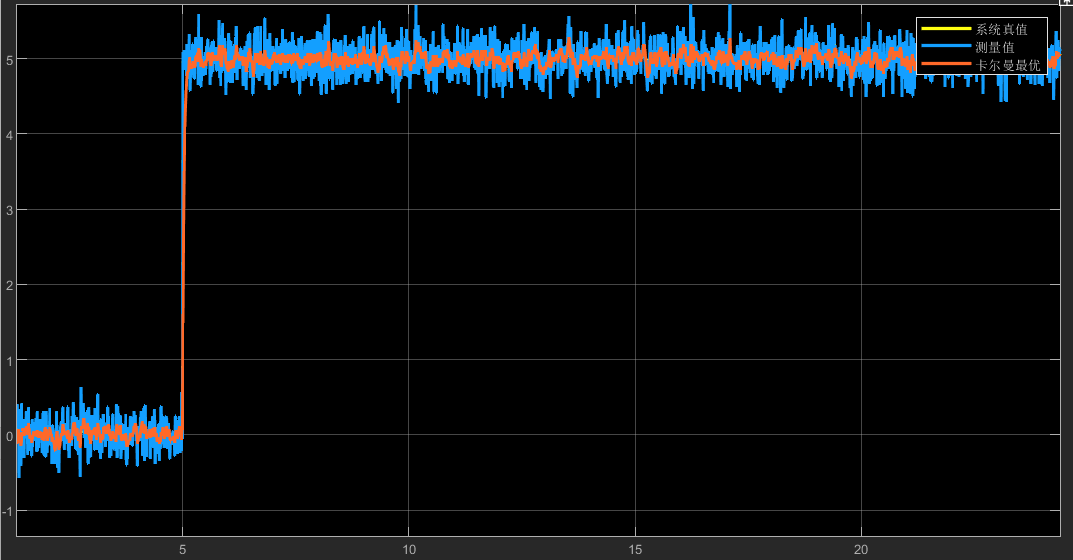Image resolution: width=1073 pixels, height=560 pixels.
Task: Click the y-axis tick label 4
Action: point(10,136)
